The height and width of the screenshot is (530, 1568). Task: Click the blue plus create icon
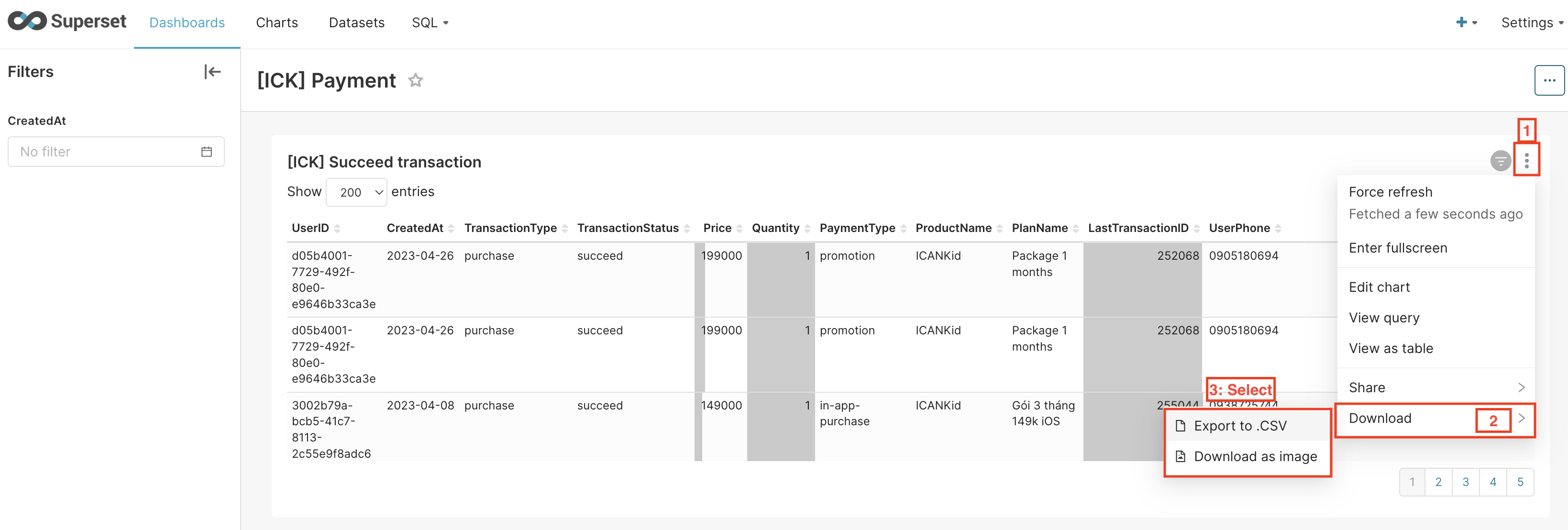1461,22
